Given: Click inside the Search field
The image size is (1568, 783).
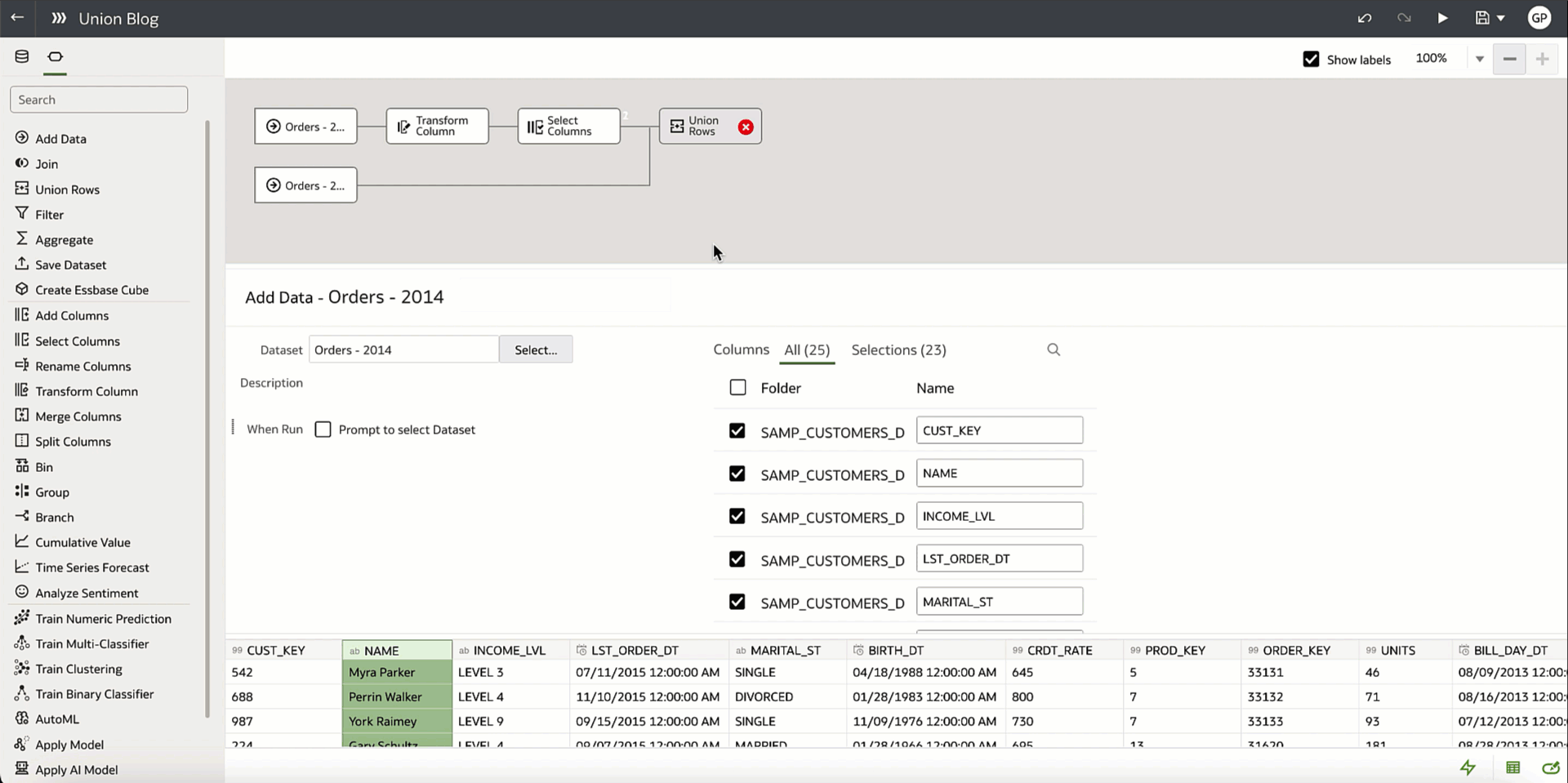Looking at the screenshot, I should [98, 99].
